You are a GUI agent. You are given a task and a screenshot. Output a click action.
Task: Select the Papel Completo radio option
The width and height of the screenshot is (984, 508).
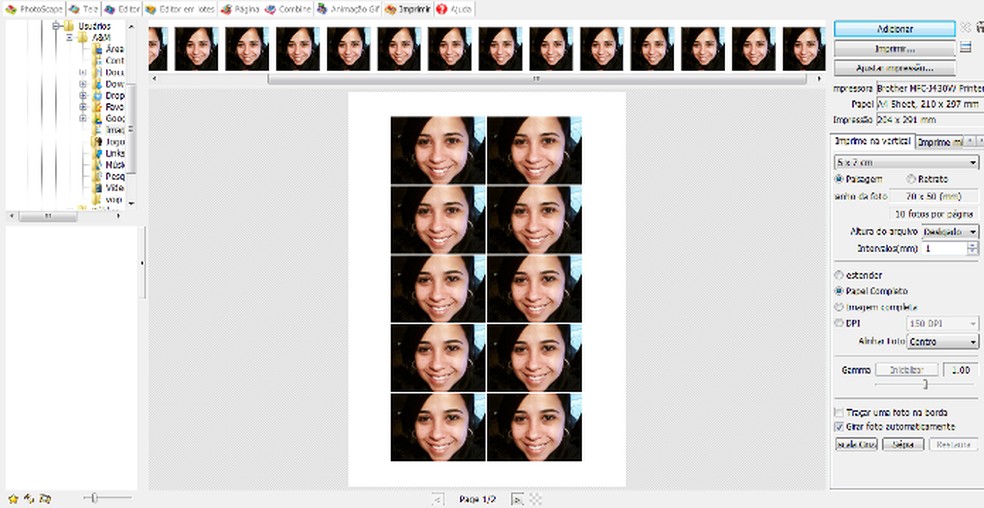point(871,291)
